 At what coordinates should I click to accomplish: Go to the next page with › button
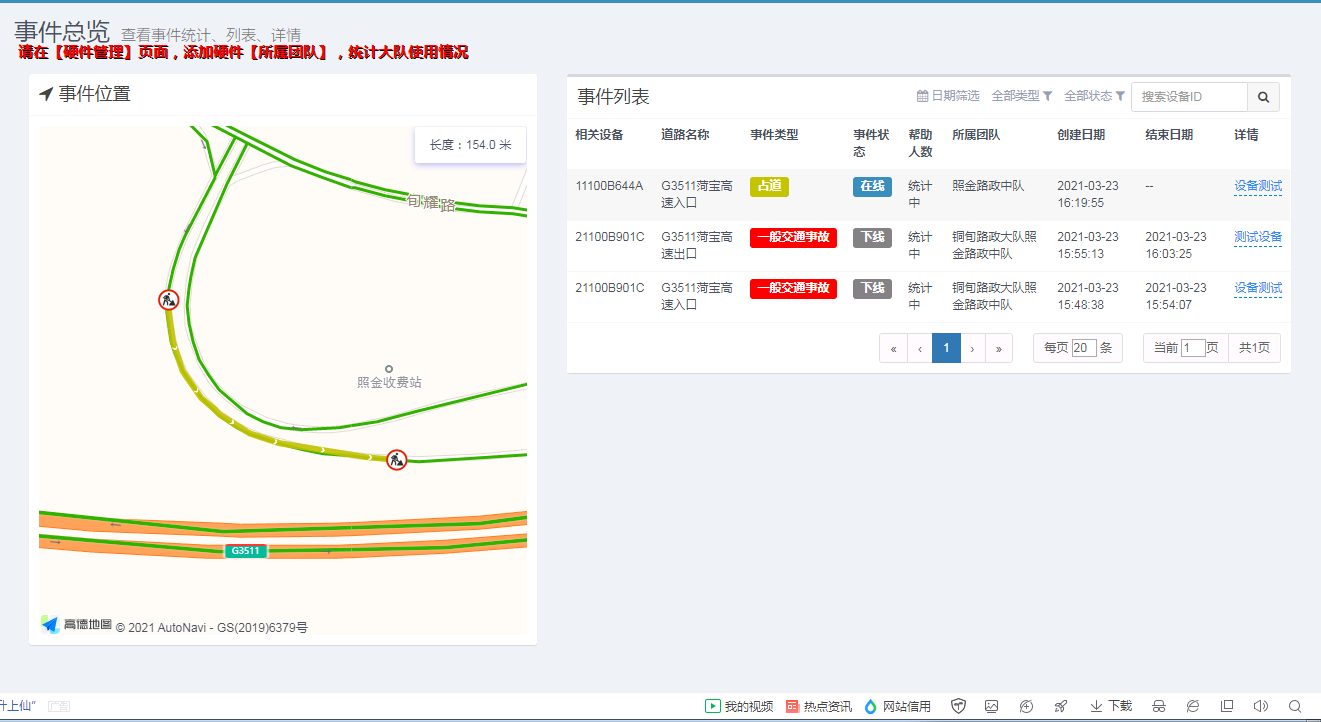972,348
